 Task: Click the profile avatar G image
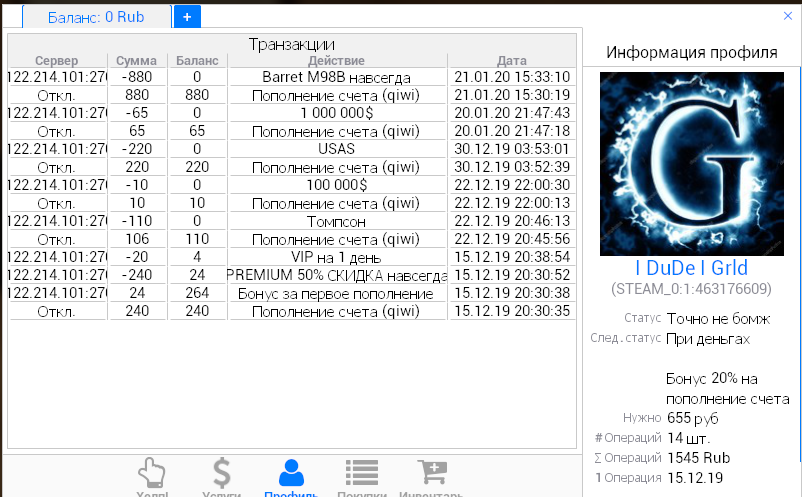(x=691, y=164)
